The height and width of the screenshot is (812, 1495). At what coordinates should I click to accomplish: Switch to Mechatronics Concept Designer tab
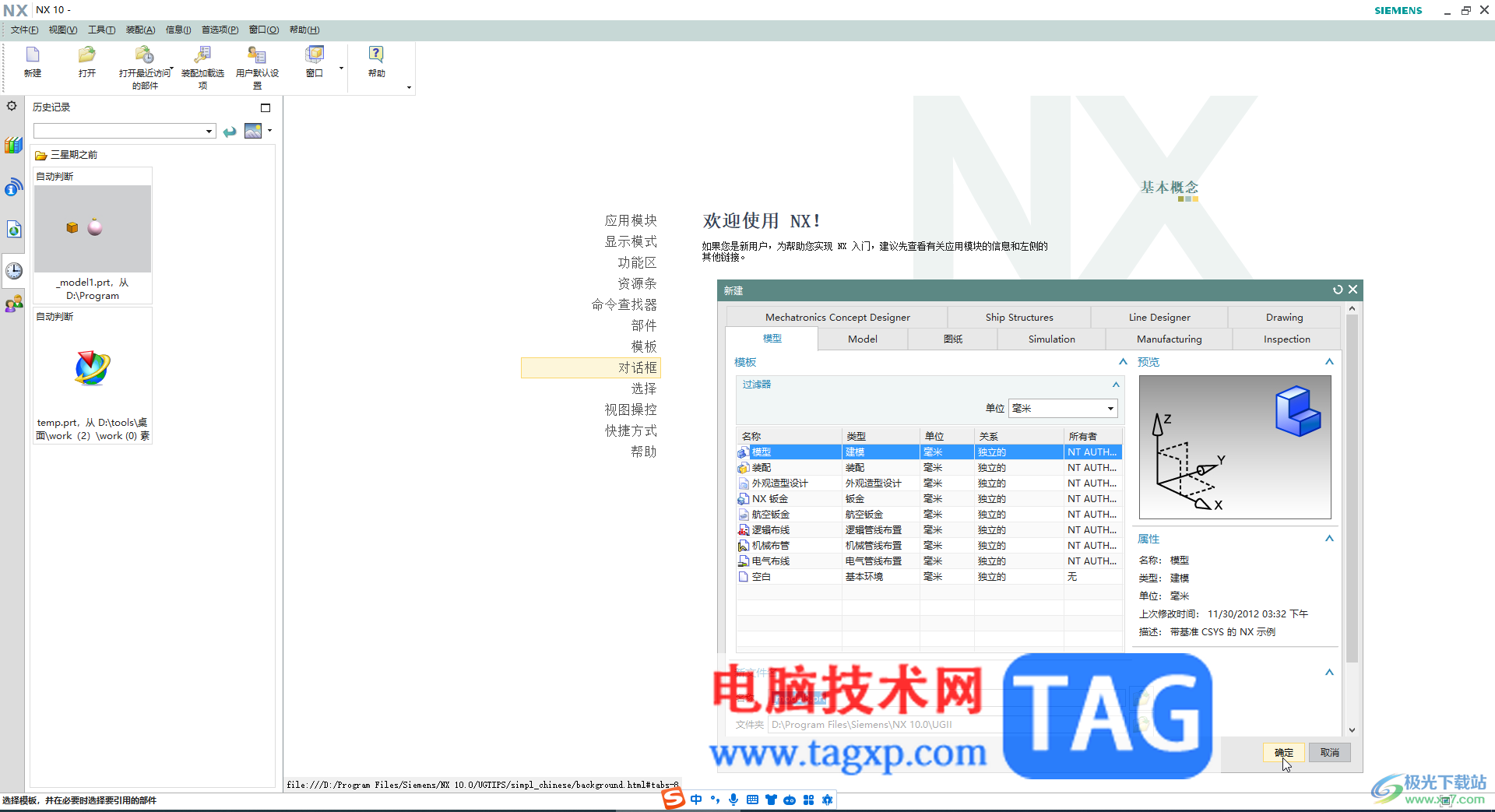(x=838, y=317)
